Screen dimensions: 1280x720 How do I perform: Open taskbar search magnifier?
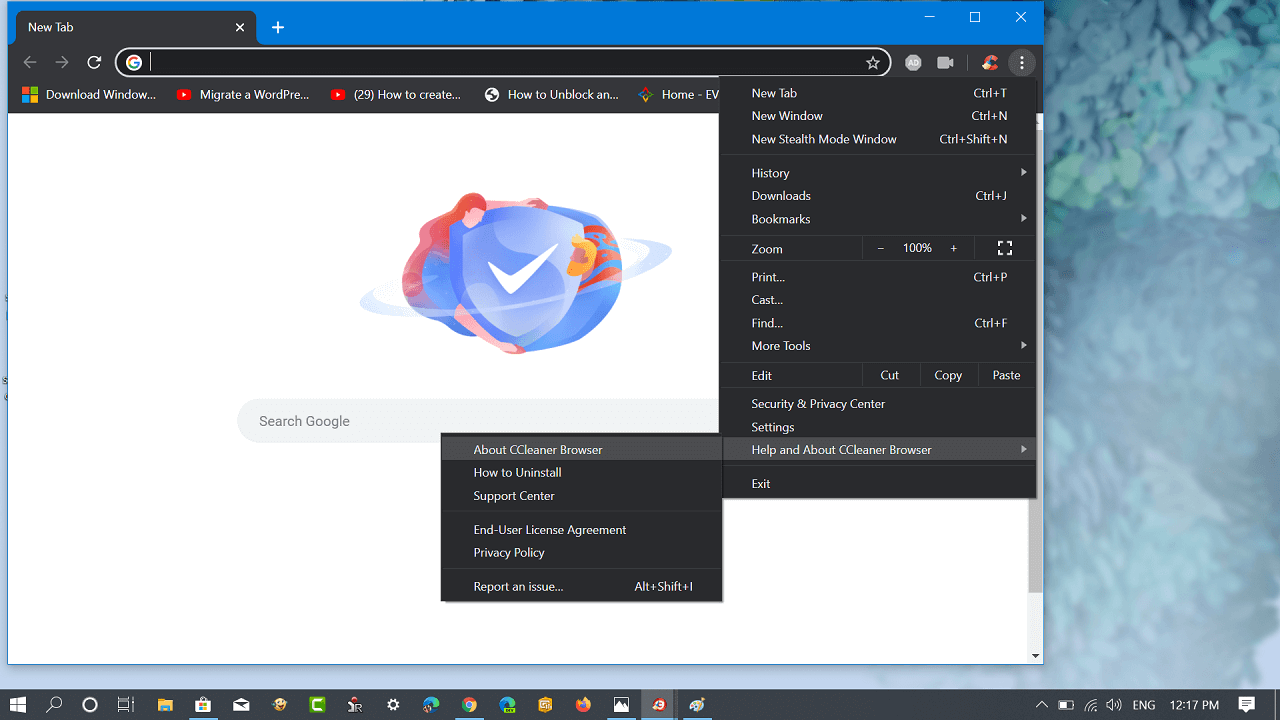click(54, 705)
